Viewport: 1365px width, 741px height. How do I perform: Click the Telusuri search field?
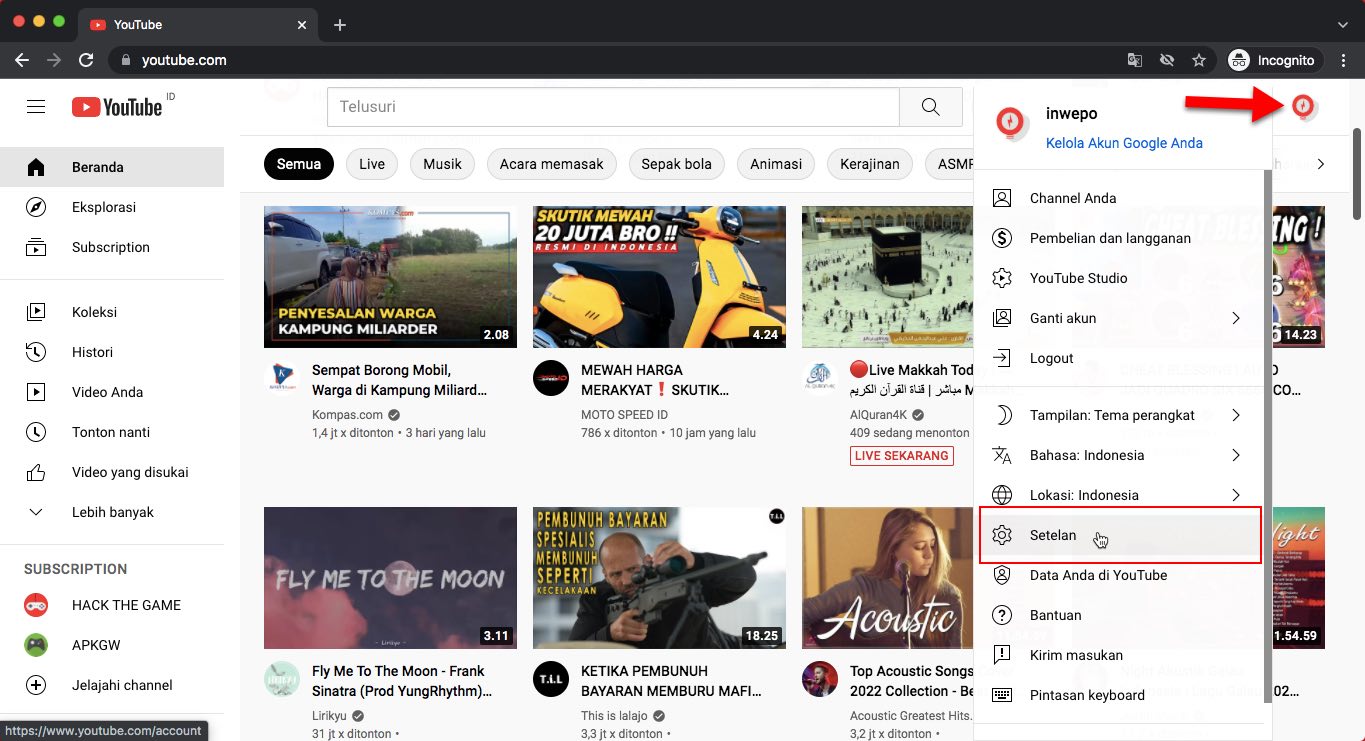[613, 106]
